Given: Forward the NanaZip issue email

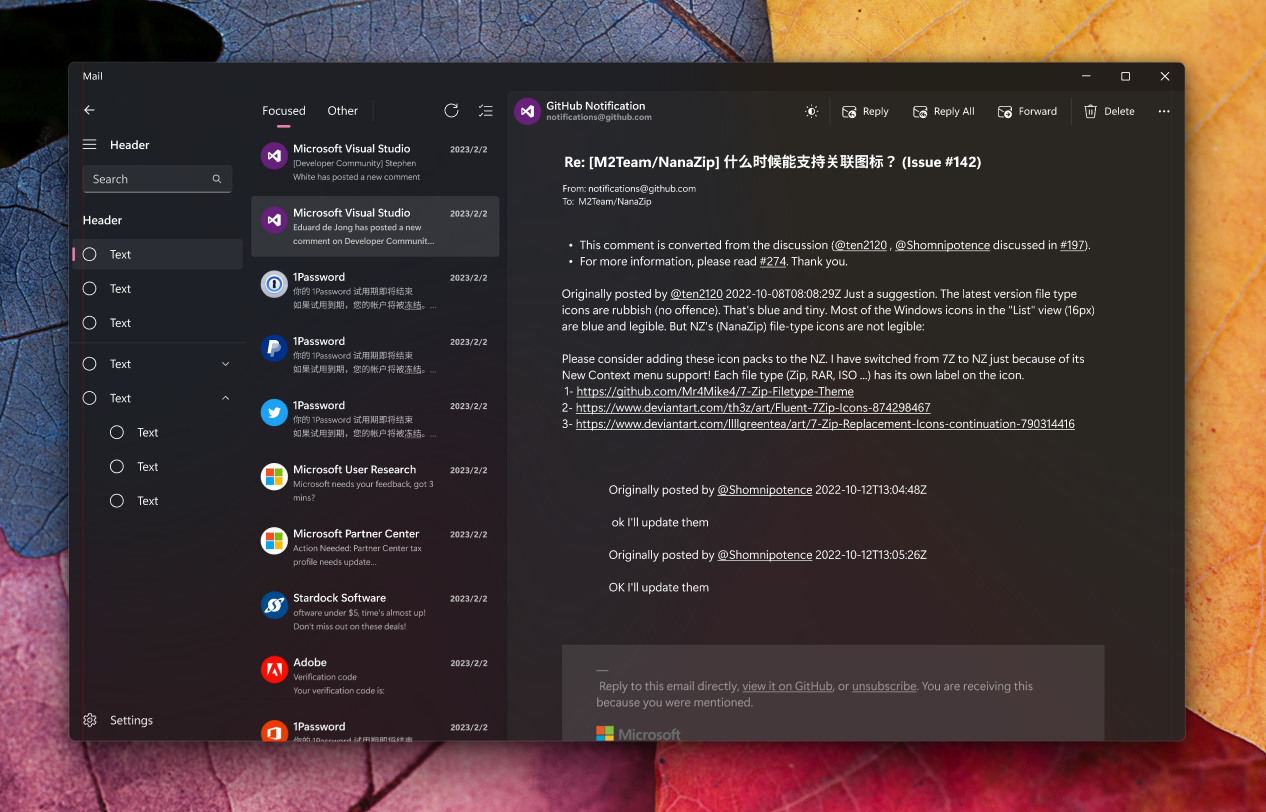Looking at the screenshot, I should pyautogui.click(x=1027, y=111).
